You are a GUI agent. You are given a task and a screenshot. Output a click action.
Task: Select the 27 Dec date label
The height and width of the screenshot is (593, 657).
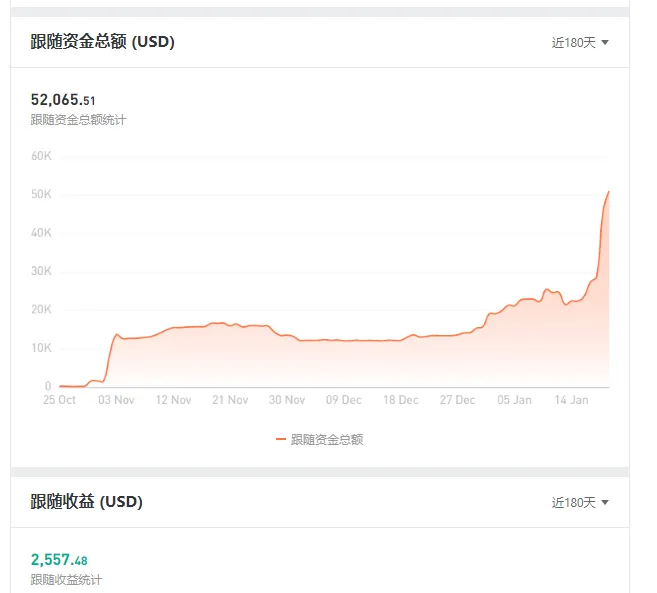point(457,400)
